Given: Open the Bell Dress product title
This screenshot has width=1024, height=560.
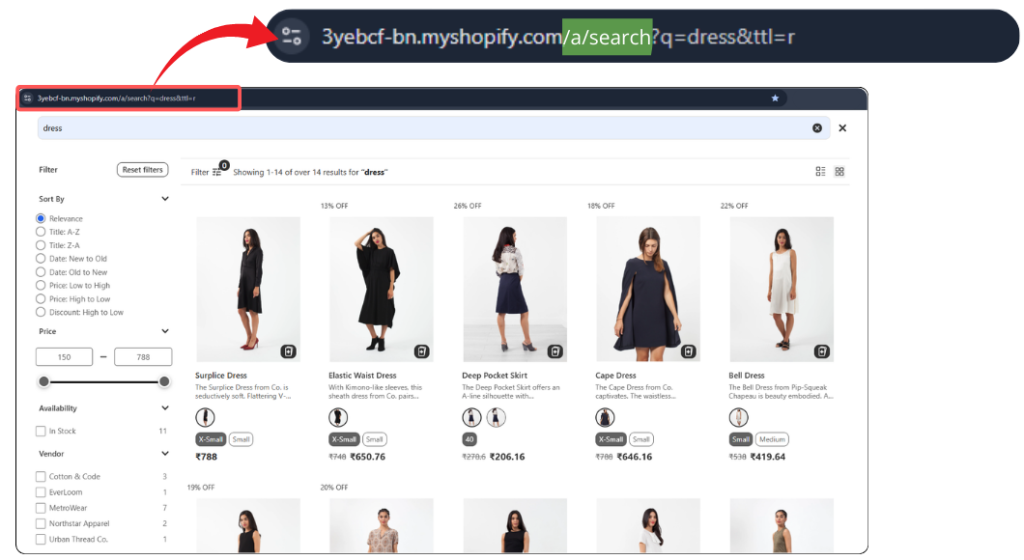Looking at the screenshot, I should tap(746, 375).
